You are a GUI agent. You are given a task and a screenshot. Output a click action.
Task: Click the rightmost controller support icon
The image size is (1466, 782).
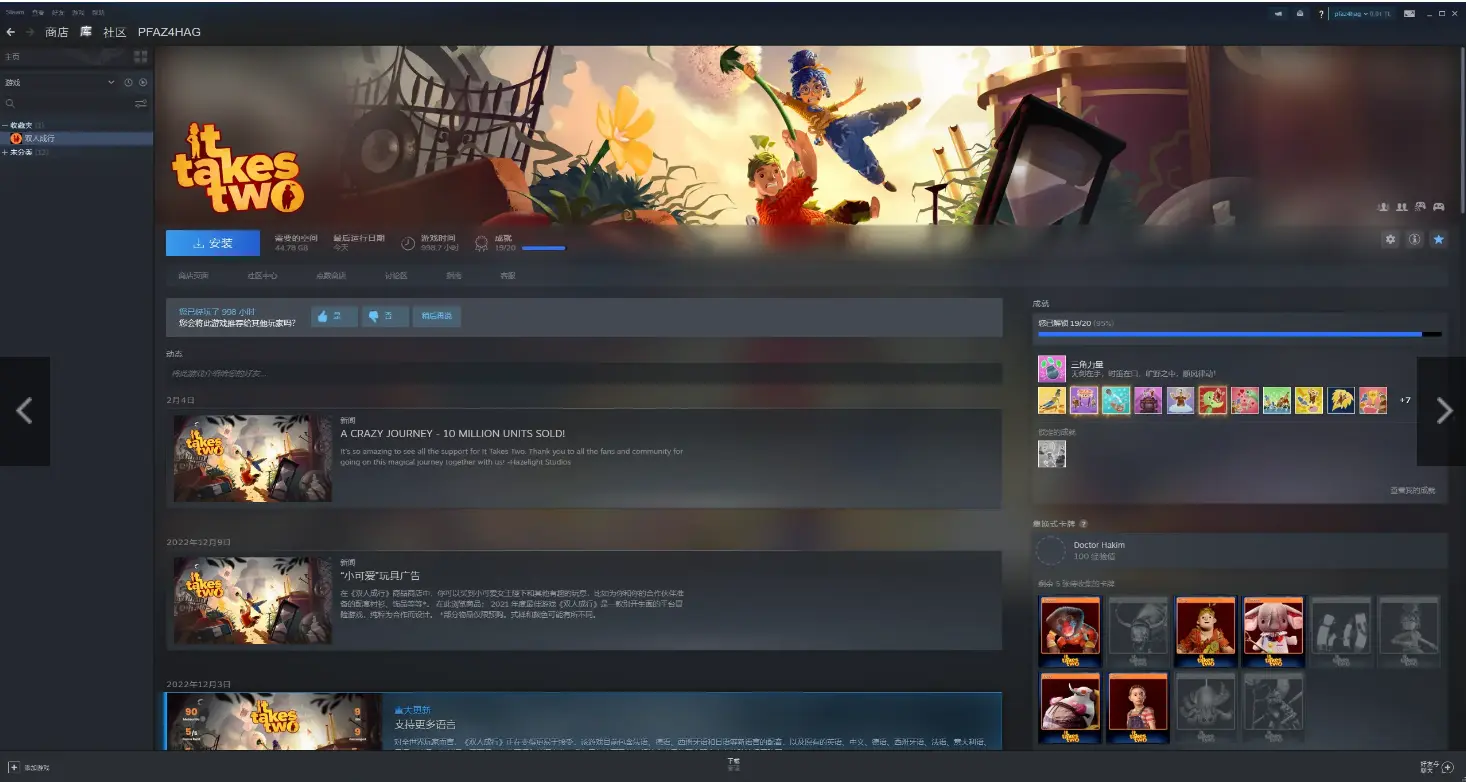click(x=1438, y=207)
